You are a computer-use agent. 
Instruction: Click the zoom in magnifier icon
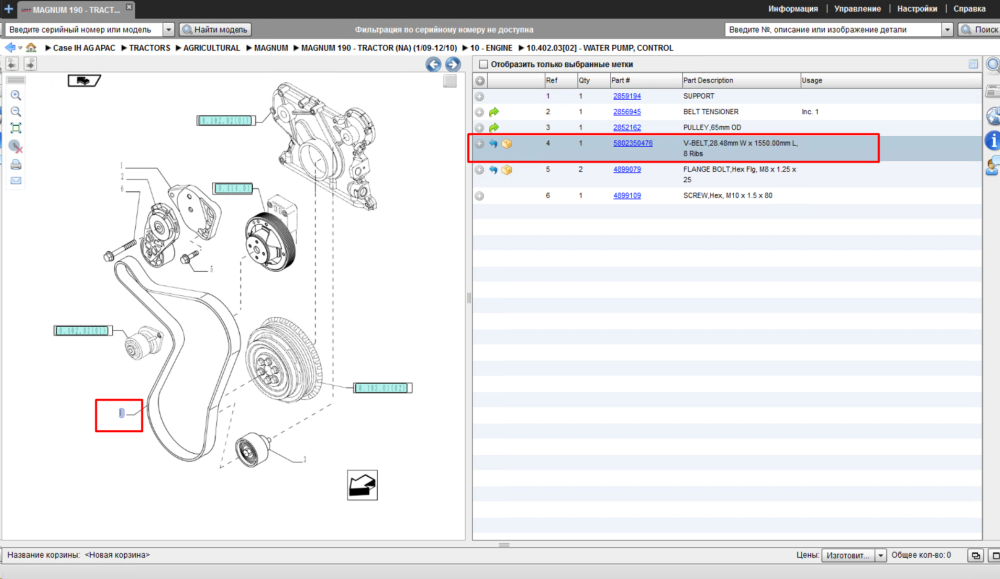pos(16,96)
